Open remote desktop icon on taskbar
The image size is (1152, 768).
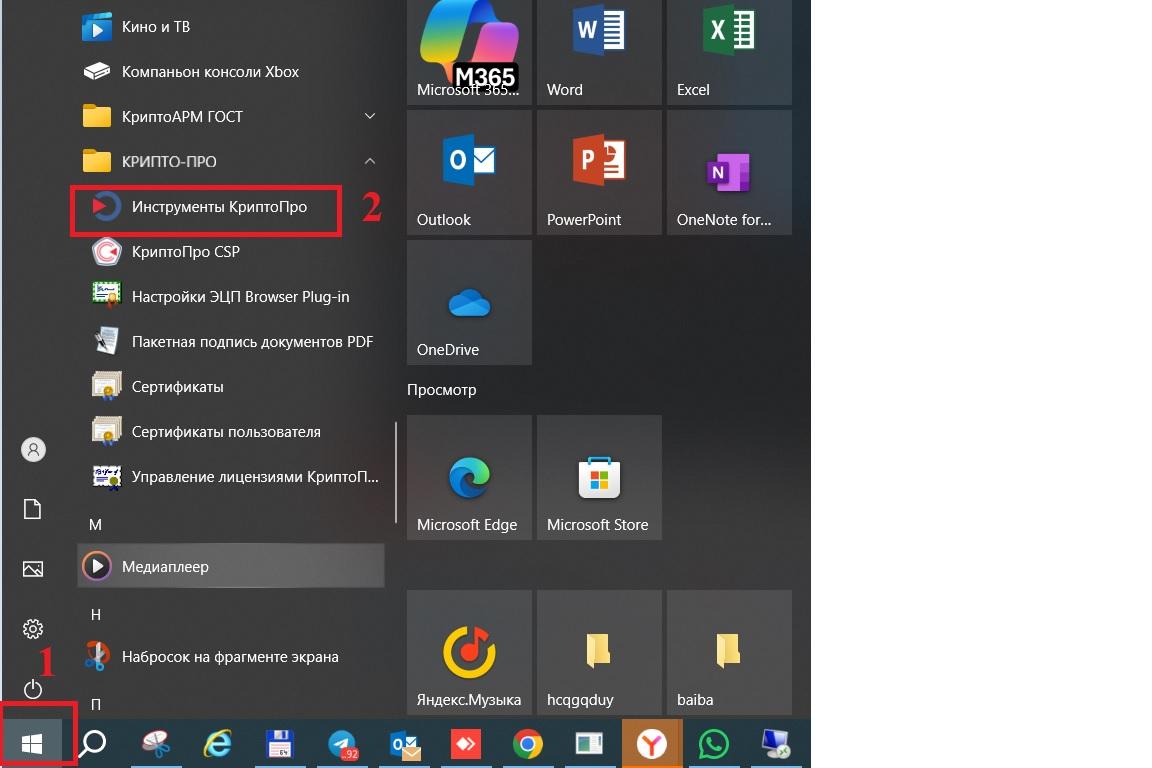[x=775, y=744]
